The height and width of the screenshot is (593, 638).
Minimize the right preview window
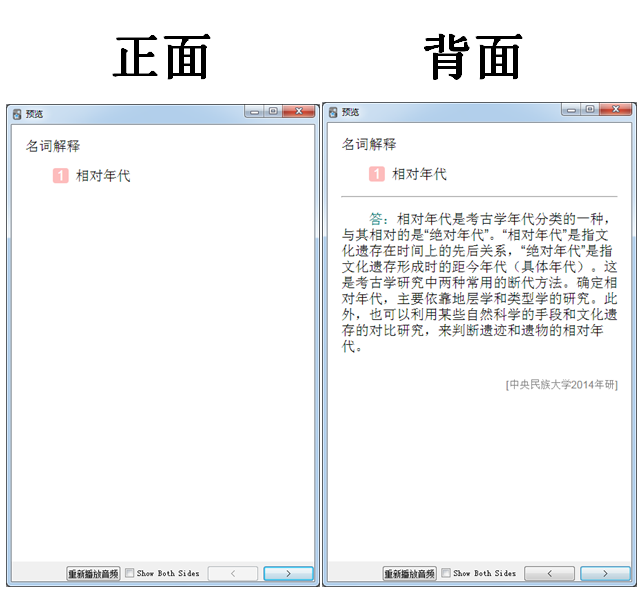click(571, 109)
